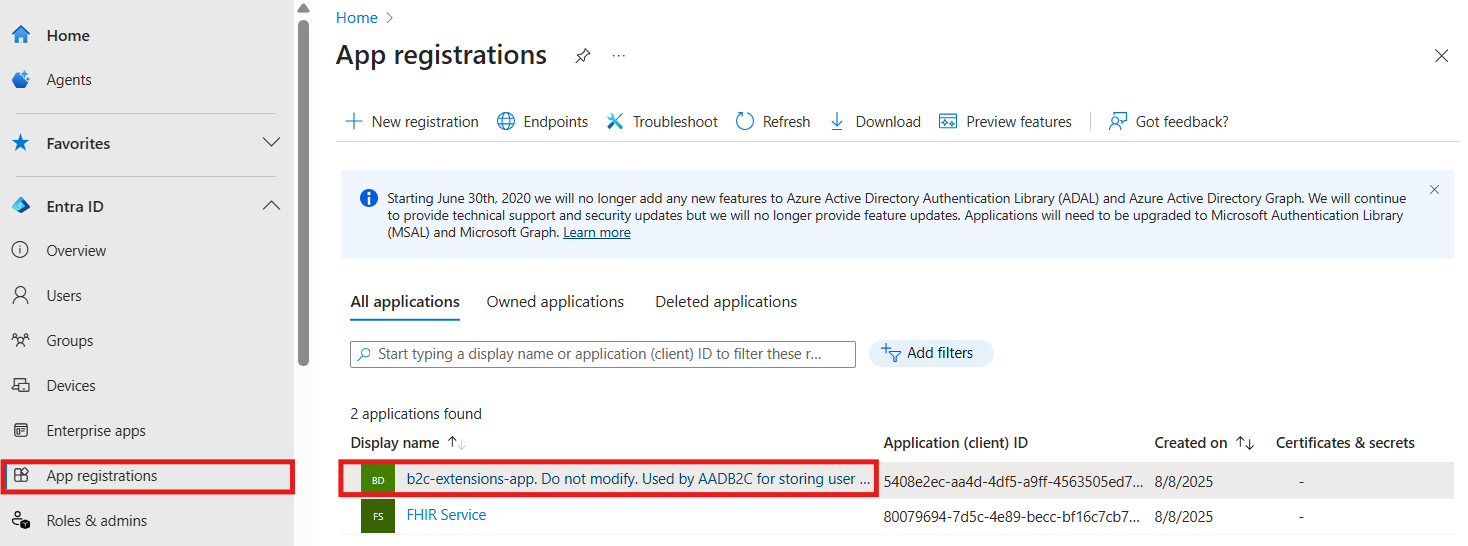Click FHIR Service created date 8/8/2025

coord(1184,517)
